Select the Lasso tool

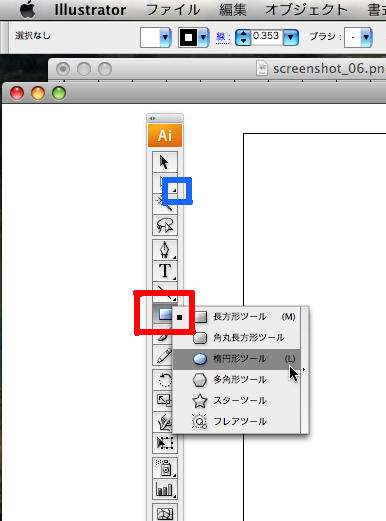coord(165,225)
